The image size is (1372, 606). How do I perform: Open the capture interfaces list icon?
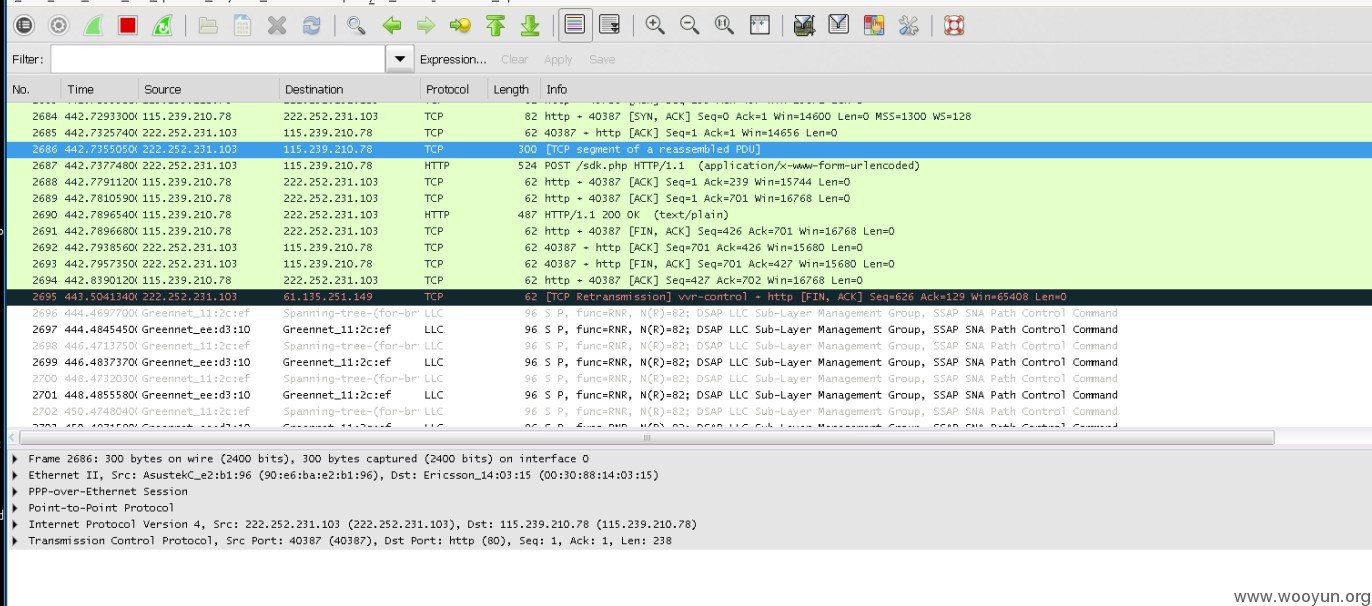coord(24,25)
